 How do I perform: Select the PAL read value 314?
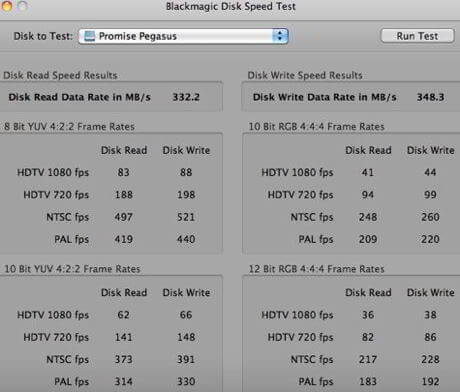pyautogui.click(x=124, y=381)
